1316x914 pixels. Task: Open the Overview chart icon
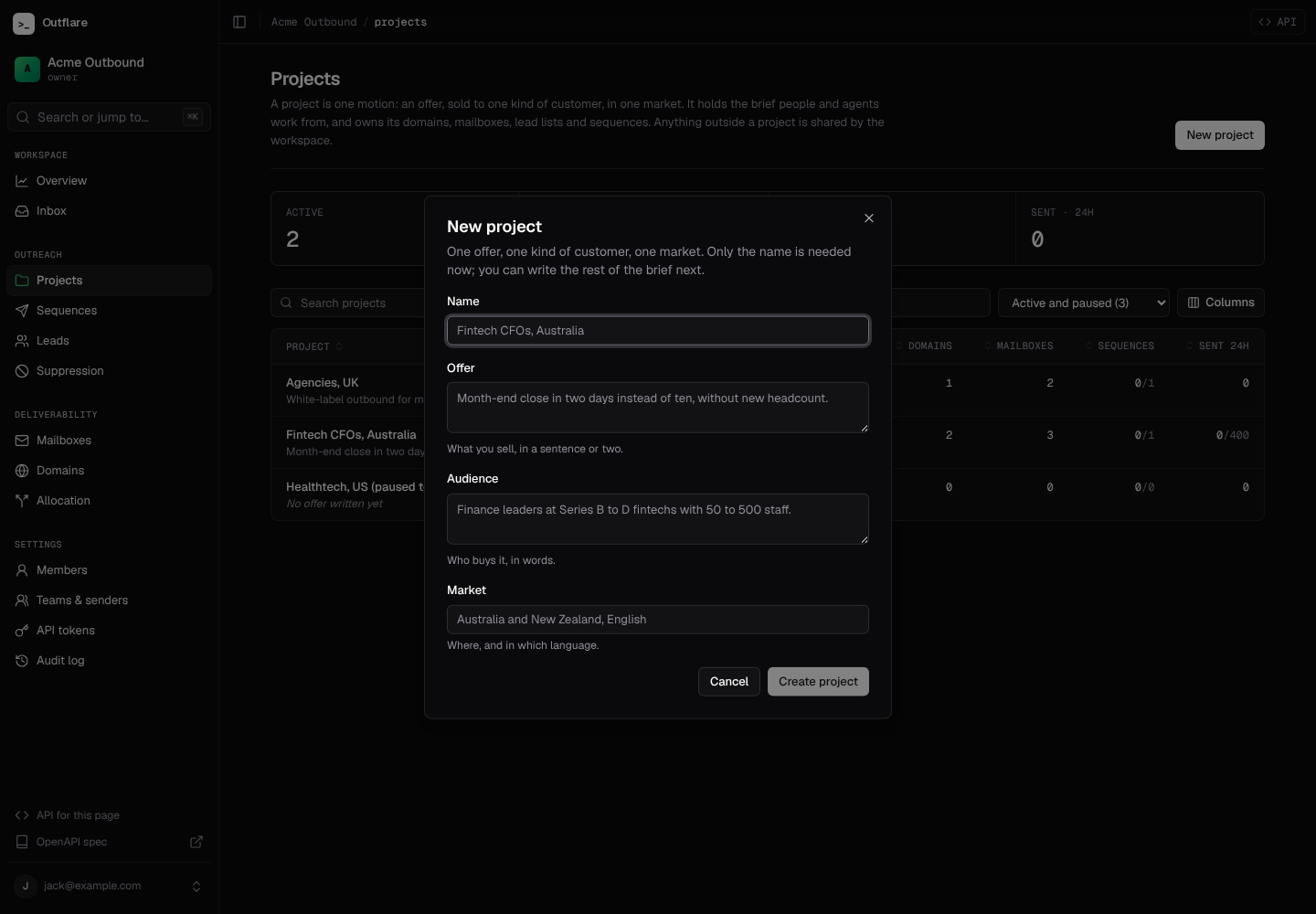click(x=22, y=181)
